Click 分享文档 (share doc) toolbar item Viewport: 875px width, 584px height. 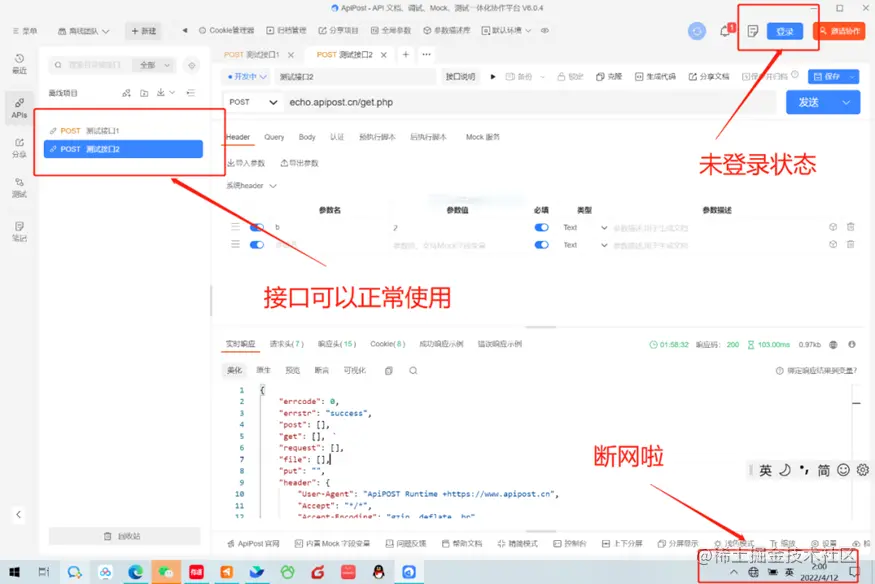coord(709,76)
